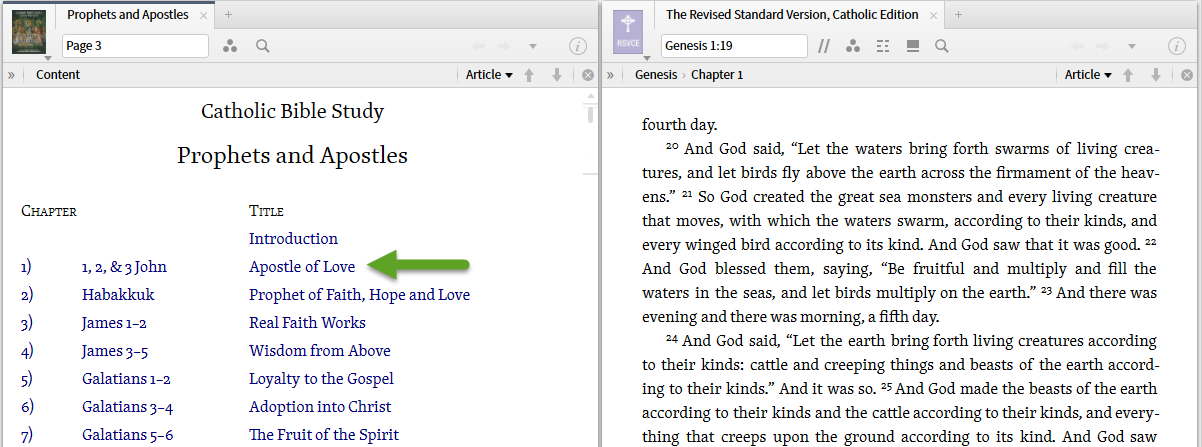
Task: Close the Prophets and Apostles tab
Action: click(204, 15)
